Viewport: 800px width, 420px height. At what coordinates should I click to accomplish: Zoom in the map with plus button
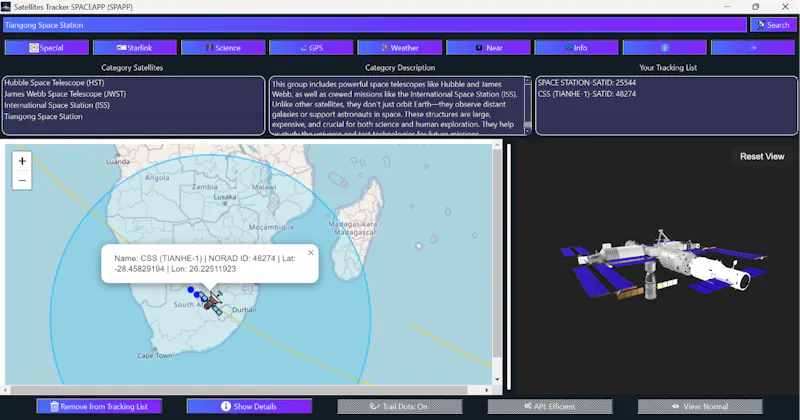point(22,161)
